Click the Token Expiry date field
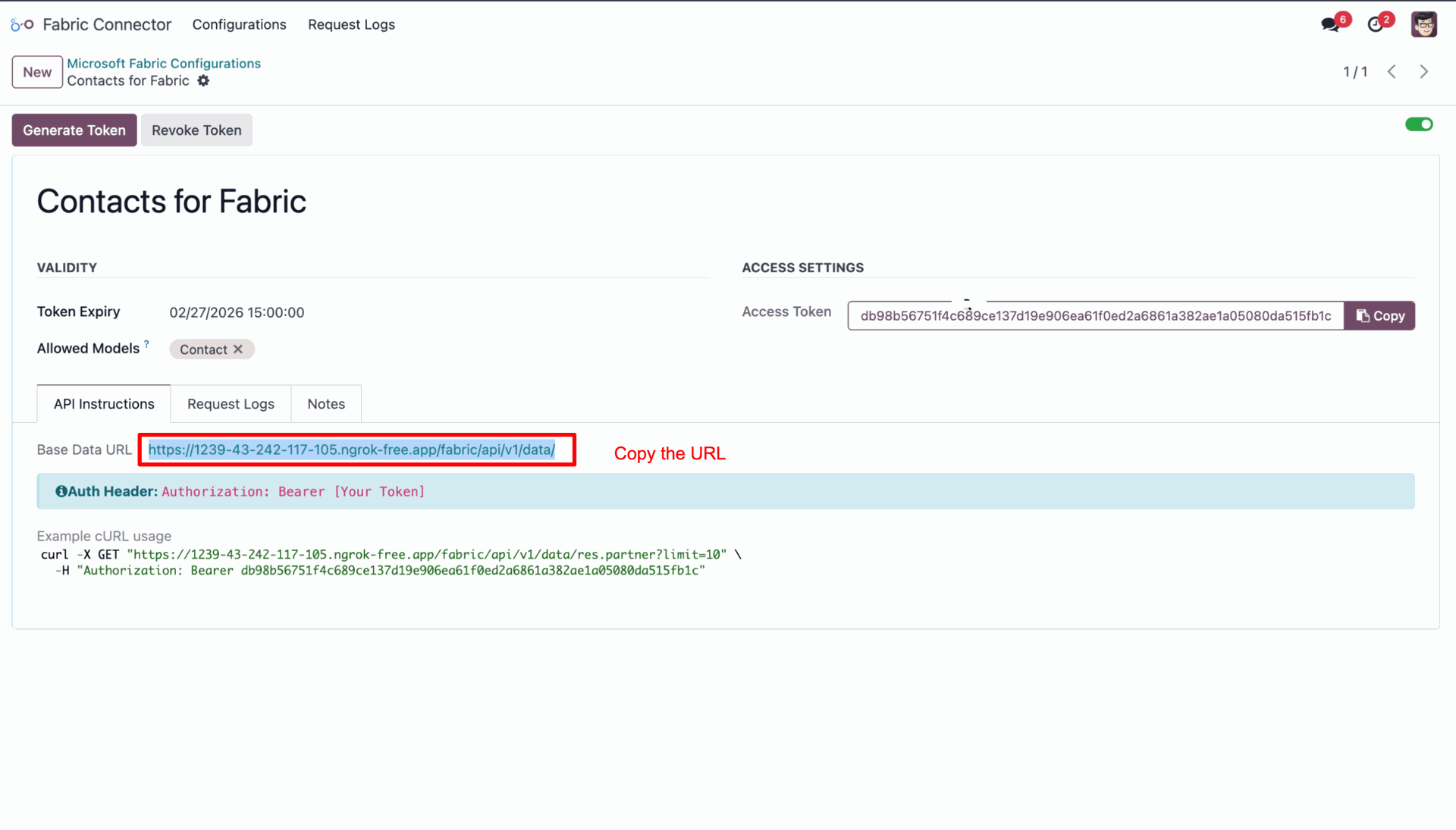 point(237,312)
